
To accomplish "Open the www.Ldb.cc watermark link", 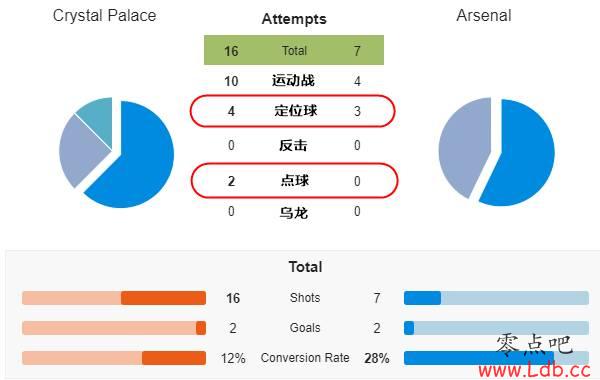I will coord(535,370).
